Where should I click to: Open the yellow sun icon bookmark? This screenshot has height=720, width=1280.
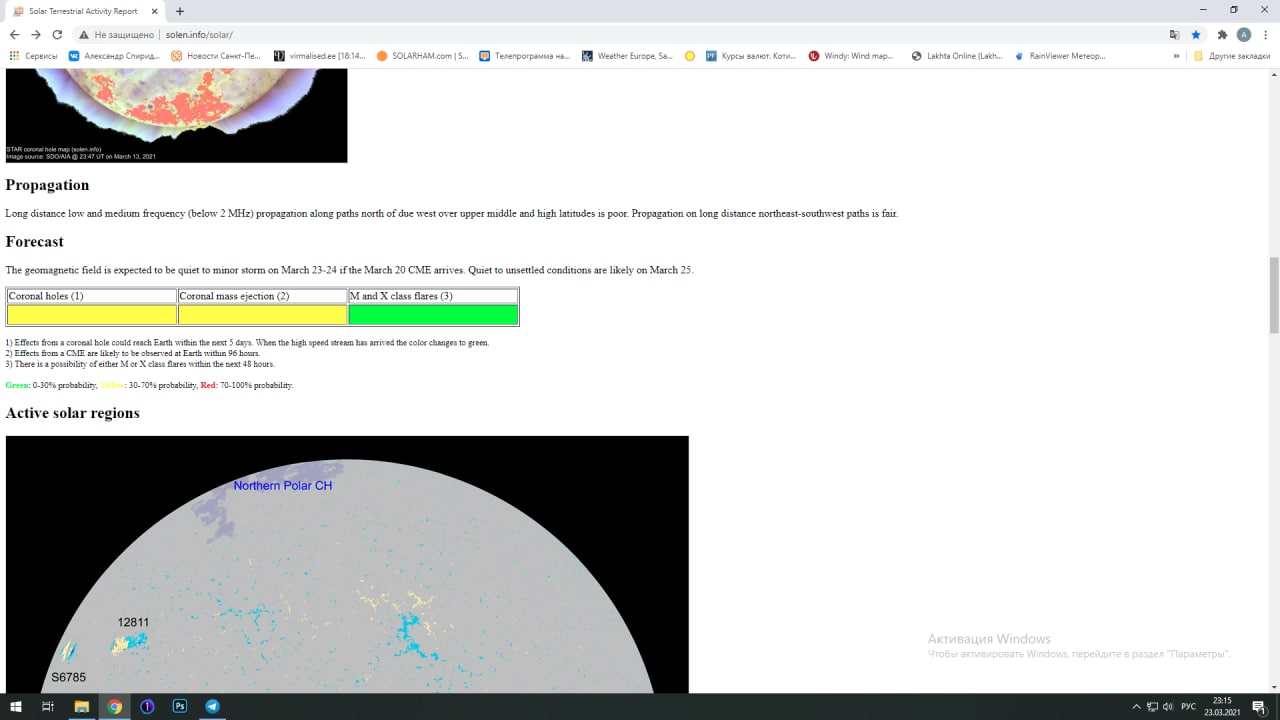(690, 56)
